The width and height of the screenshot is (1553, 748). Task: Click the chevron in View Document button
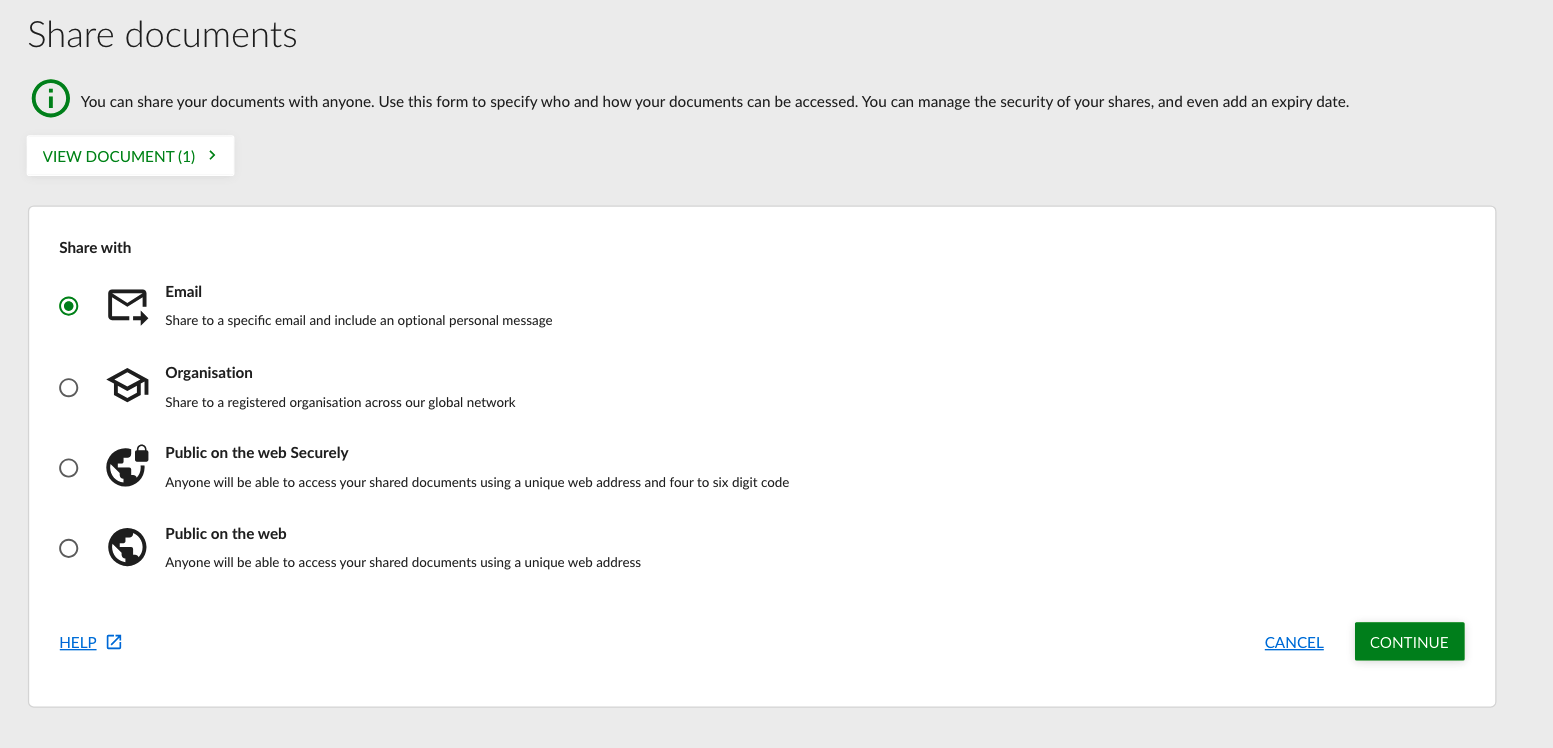click(212, 156)
